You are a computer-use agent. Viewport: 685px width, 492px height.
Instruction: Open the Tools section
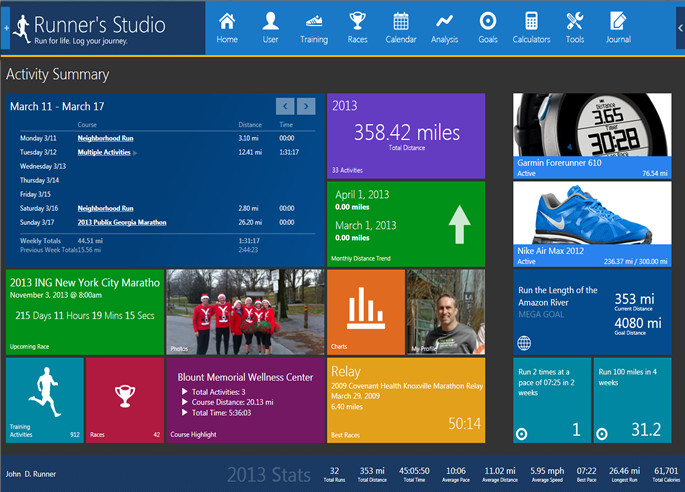click(x=574, y=28)
